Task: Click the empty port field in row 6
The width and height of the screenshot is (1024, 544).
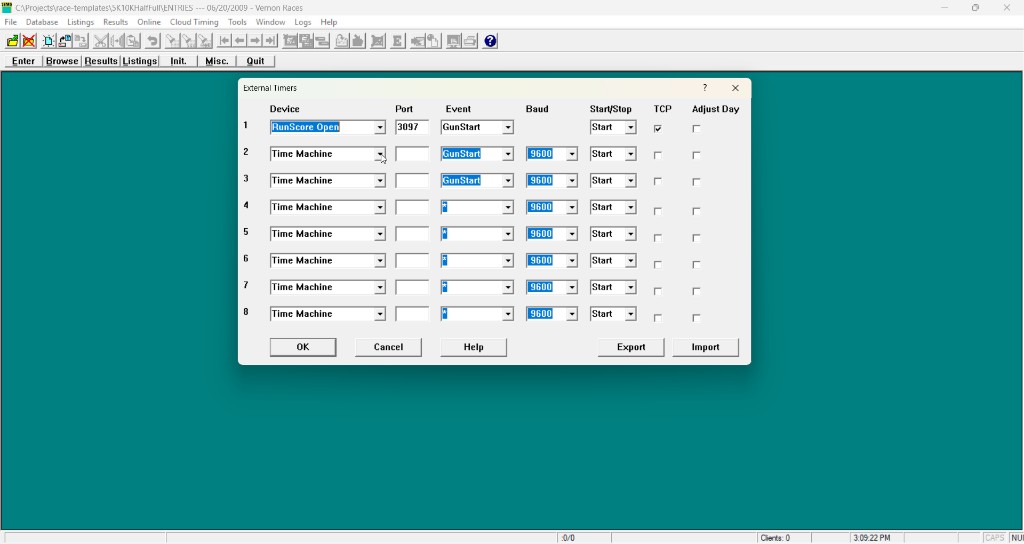Action: [x=412, y=261]
